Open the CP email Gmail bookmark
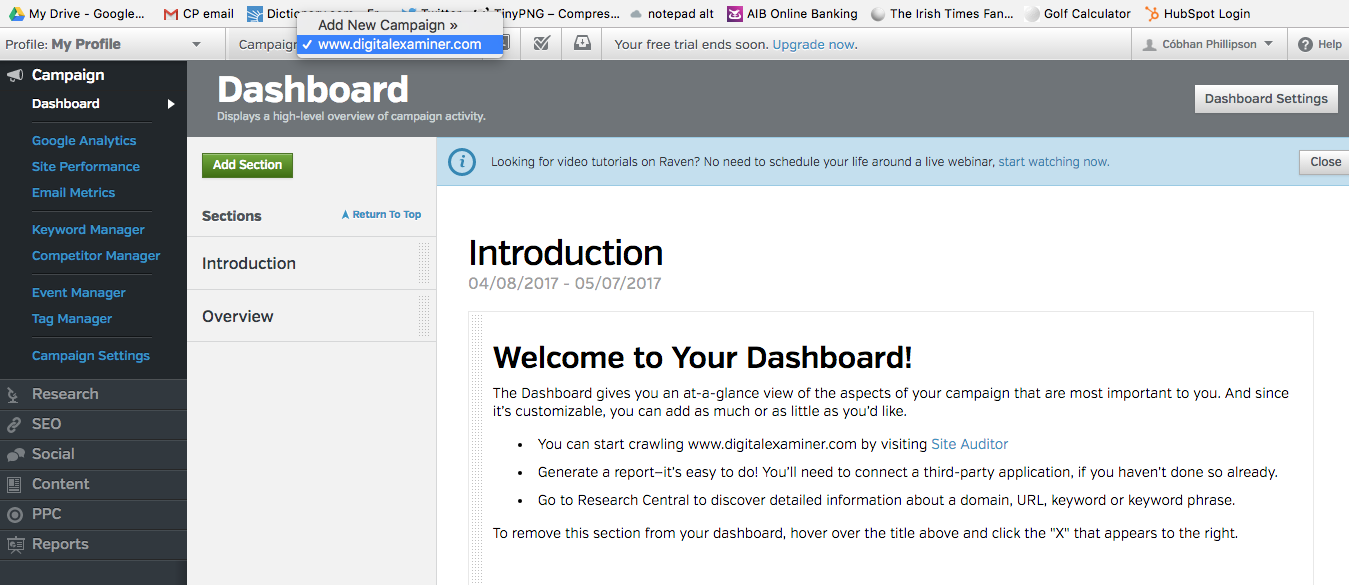The image size is (1349, 585). click(198, 14)
